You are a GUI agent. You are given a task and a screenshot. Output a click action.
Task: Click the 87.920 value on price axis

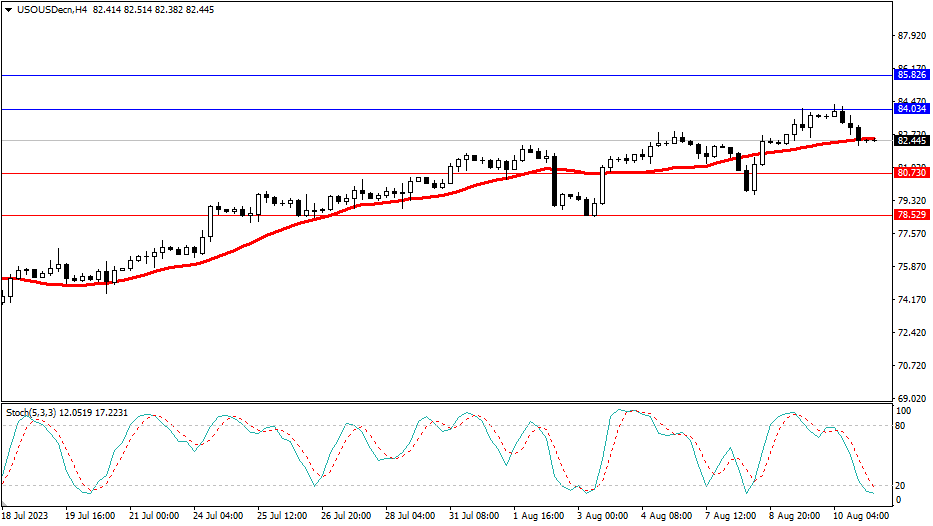910,36
